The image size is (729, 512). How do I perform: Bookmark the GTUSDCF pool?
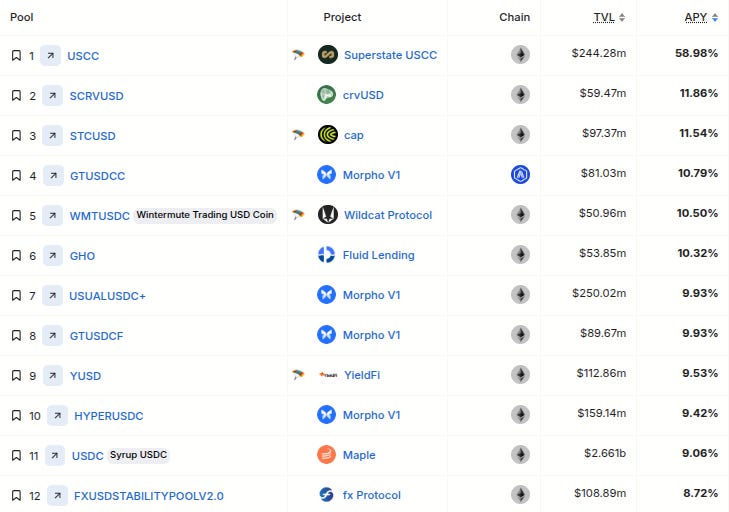[x=16, y=336]
